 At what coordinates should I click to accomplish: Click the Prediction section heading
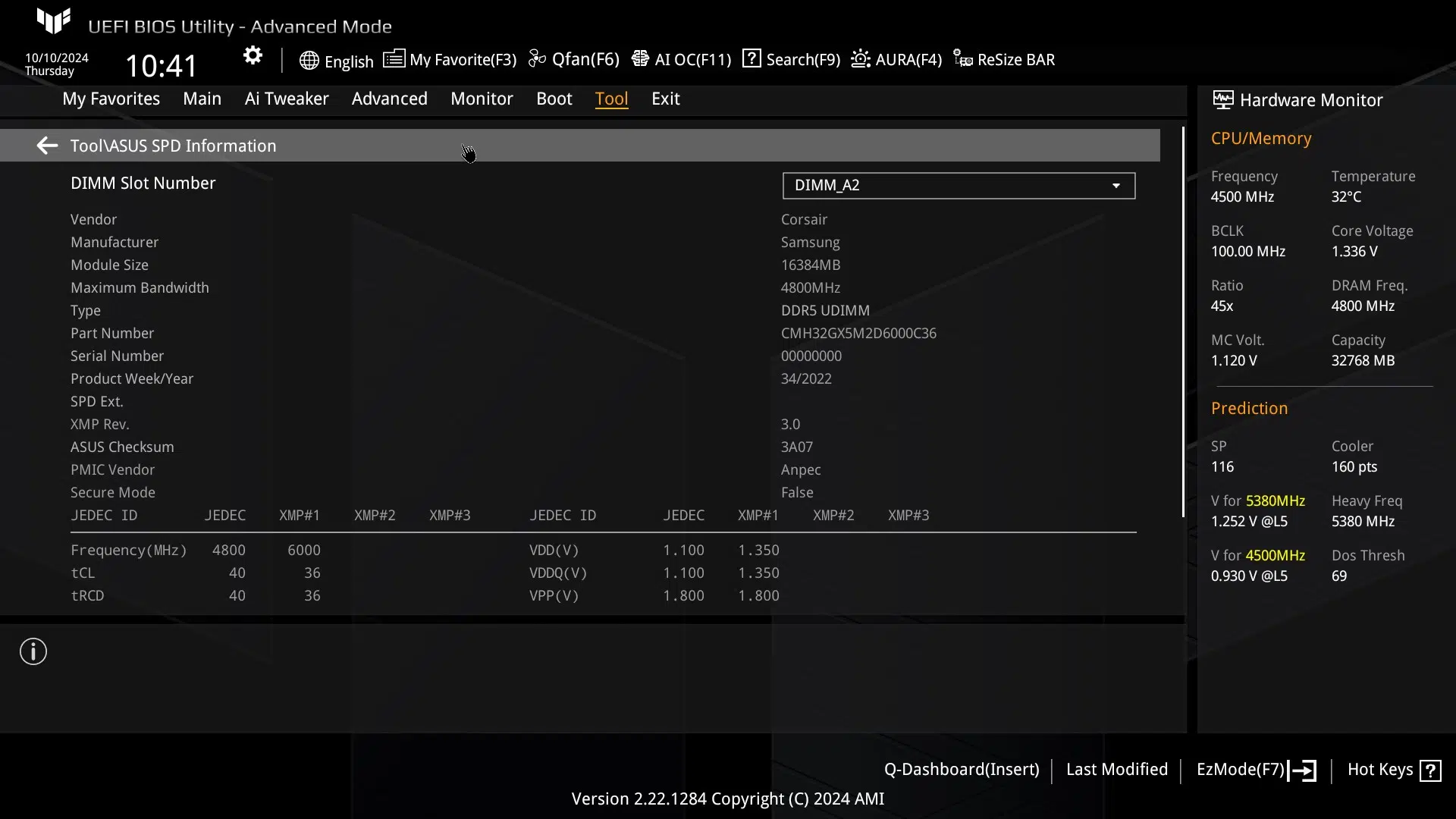(x=1249, y=409)
